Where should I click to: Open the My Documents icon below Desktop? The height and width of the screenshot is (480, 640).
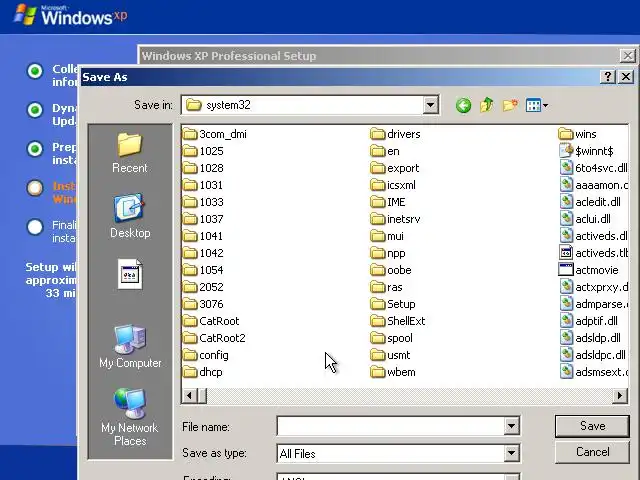130,274
